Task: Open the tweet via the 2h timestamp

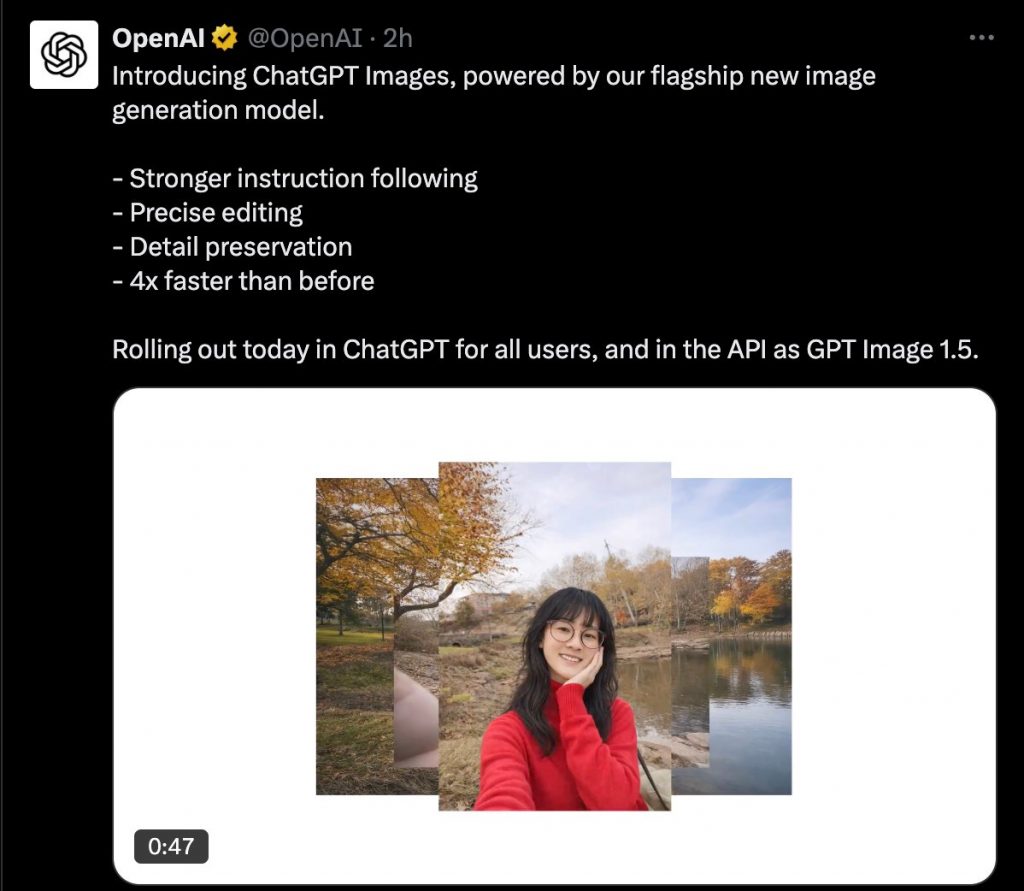Action: click(x=398, y=38)
